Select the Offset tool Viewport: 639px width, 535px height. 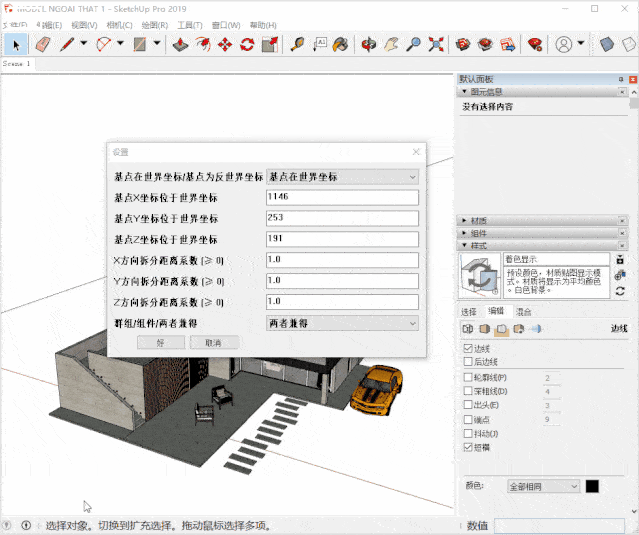(x=203, y=44)
